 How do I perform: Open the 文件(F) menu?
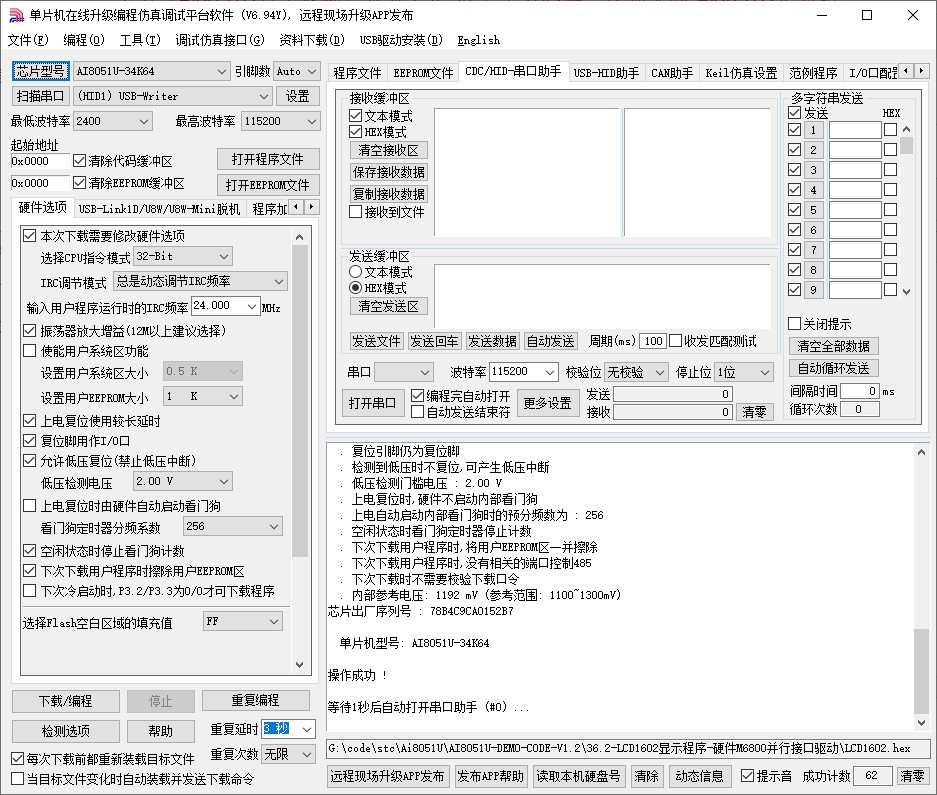(28, 40)
